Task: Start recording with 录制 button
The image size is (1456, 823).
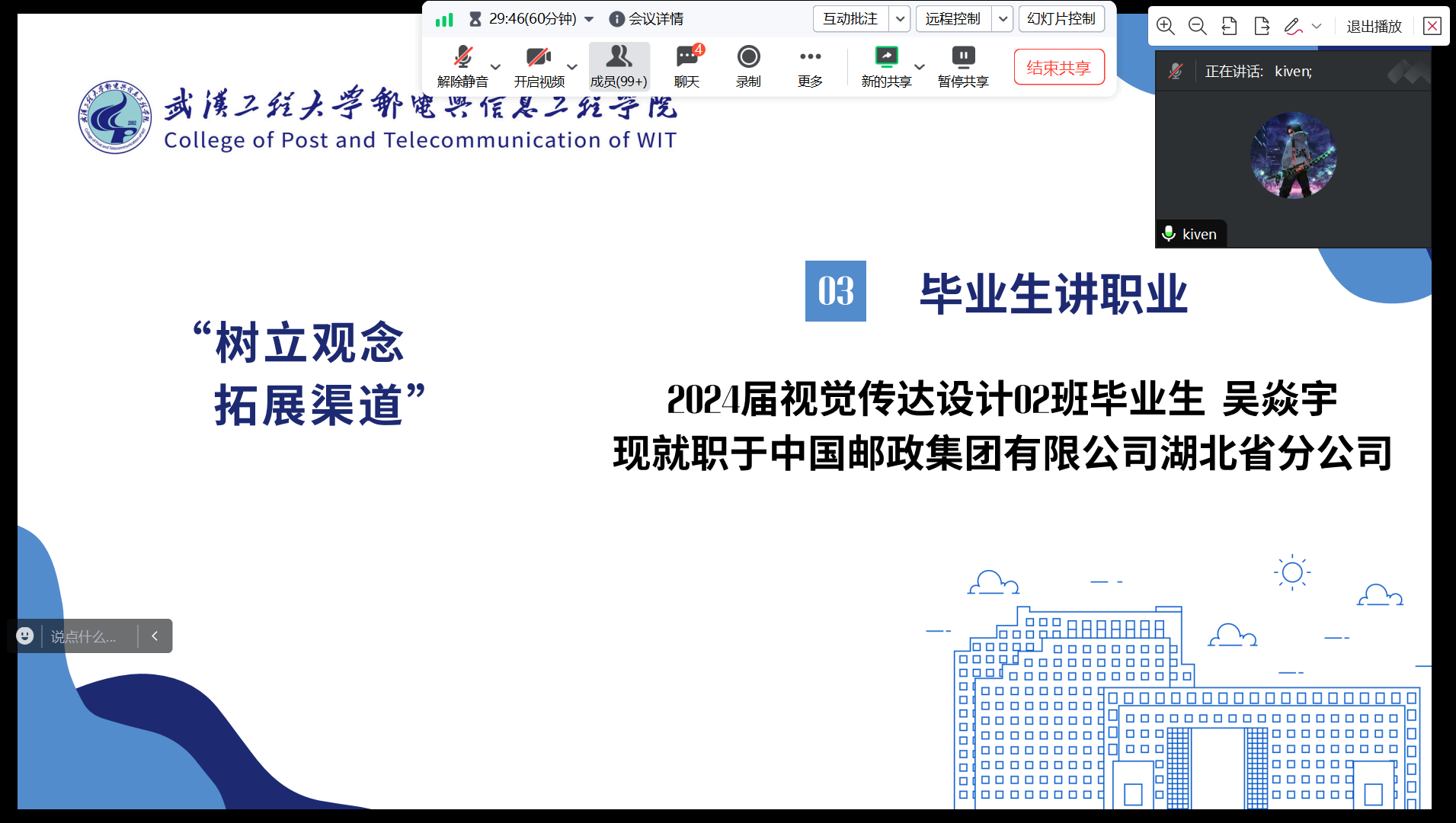Action: pos(748,66)
